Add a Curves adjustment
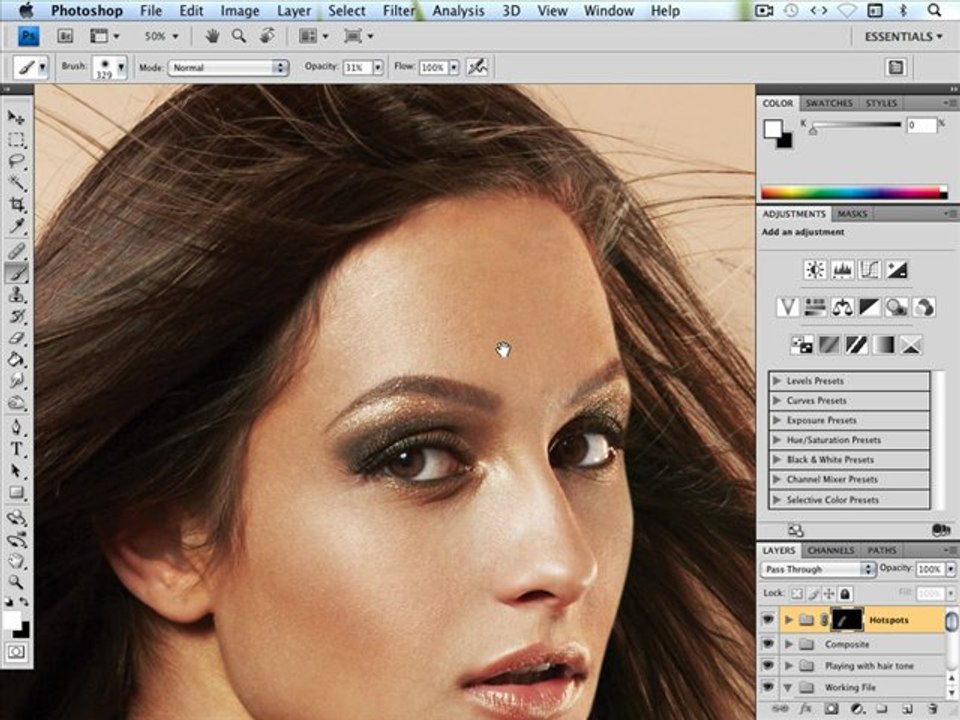 coord(869,270)
